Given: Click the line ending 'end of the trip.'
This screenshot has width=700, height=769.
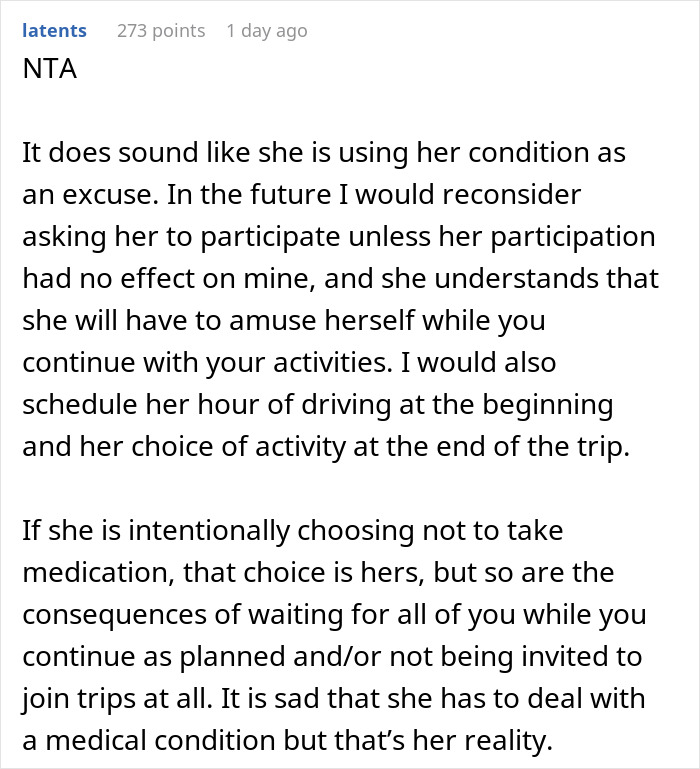Looking at the screenshot, I should pyautogui.click(x=326, y=446).
